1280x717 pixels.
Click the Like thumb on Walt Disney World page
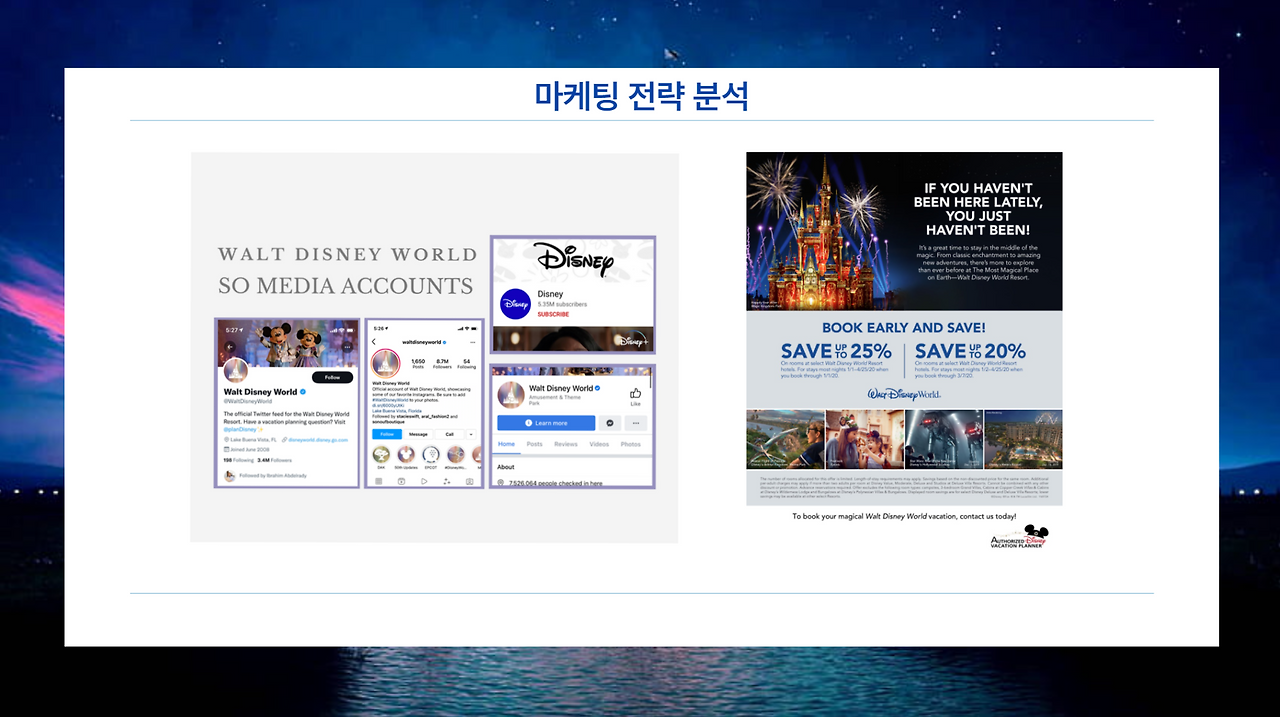636,393
